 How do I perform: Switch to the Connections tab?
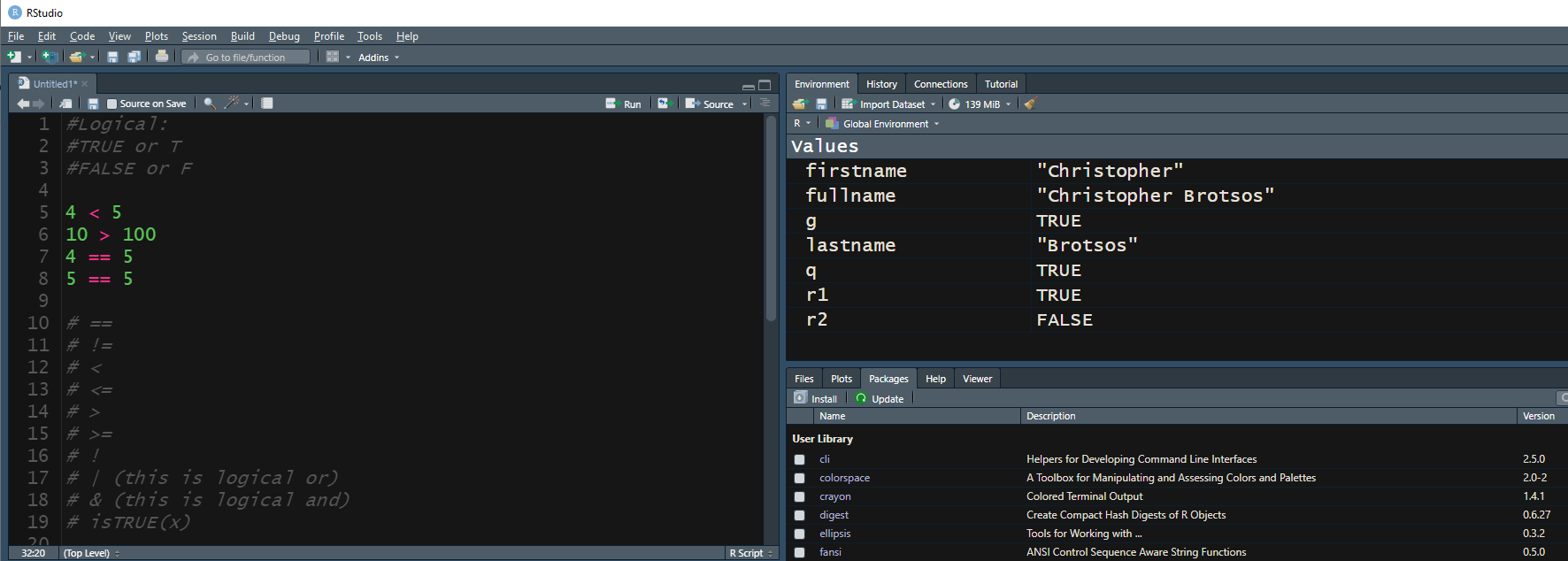[x=941, y=84]
